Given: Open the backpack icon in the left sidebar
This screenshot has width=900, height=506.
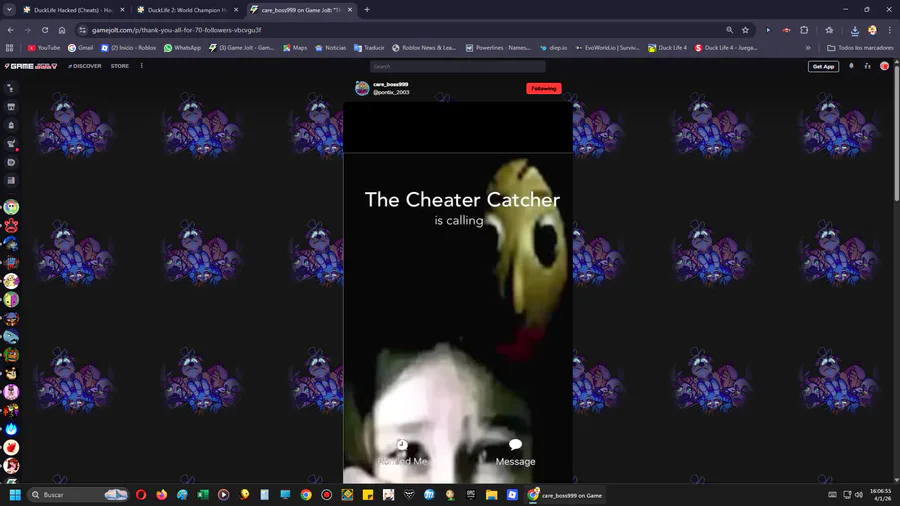Looking at the screenshot, I should pyautogui.click(x=11, y=125).
